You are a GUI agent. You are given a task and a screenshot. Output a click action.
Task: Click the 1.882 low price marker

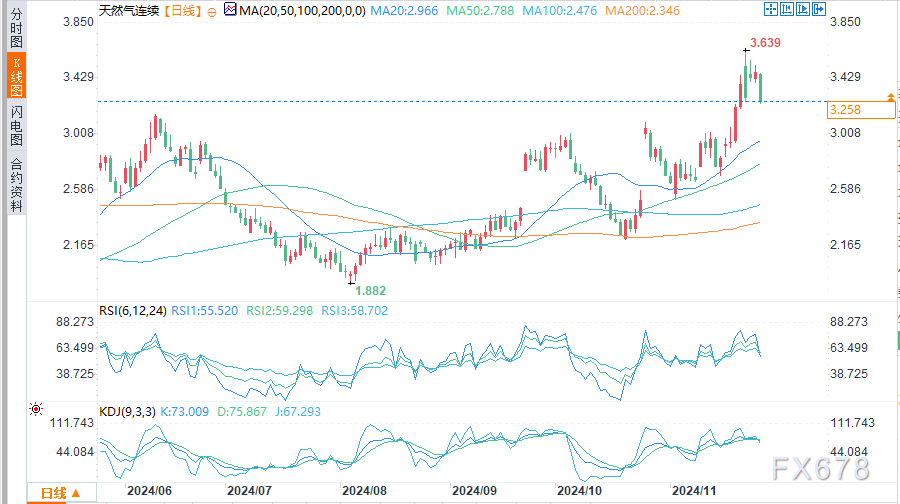tap(371, 289)
